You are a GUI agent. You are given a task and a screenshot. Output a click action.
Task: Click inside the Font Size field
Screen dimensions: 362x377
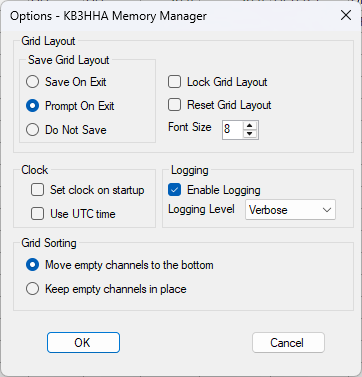coord(233,129)
